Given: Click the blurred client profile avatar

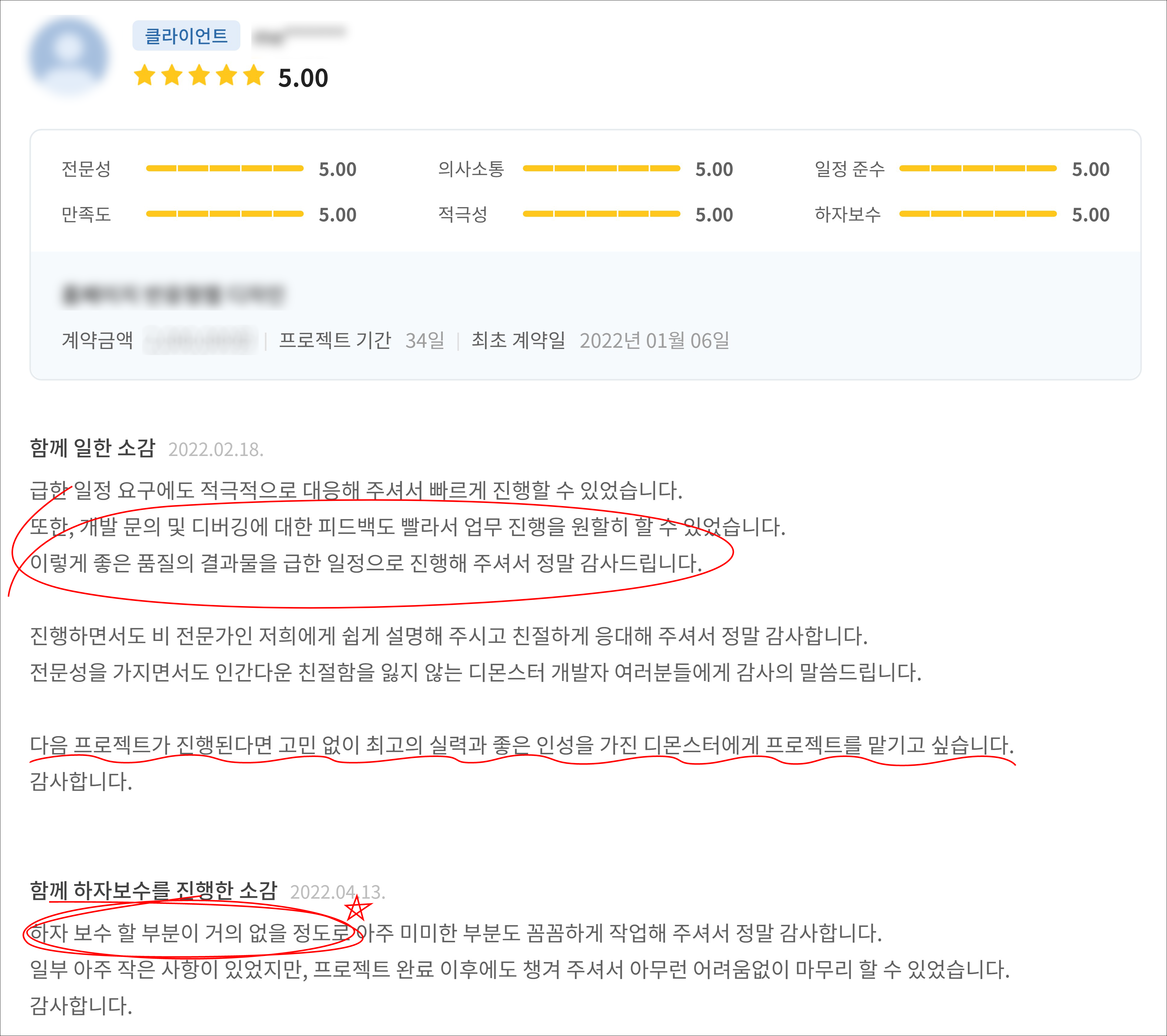Looking at the screenshot, I should tap(69, 57).
